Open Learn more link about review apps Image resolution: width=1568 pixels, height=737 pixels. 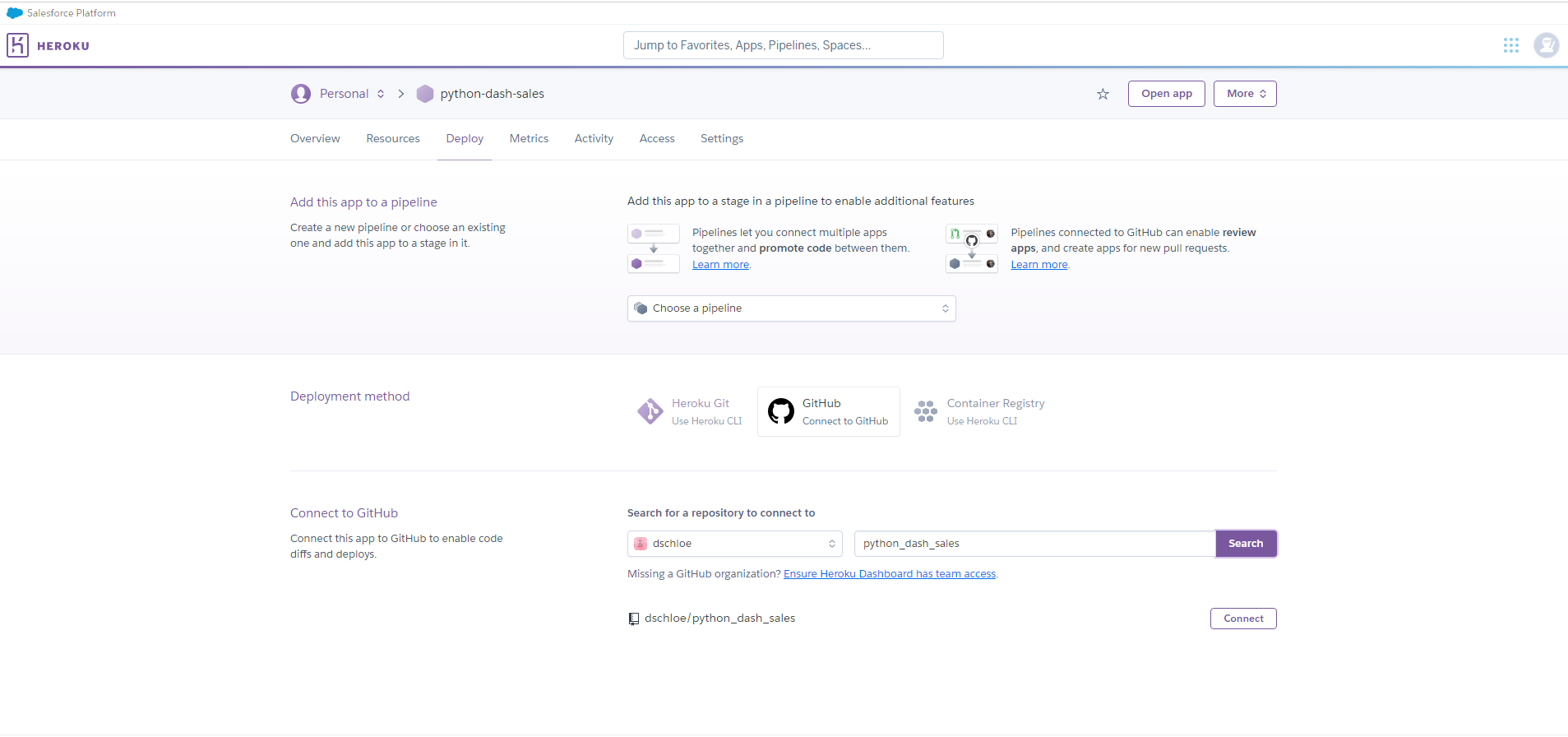click(x=1039, y=265)
